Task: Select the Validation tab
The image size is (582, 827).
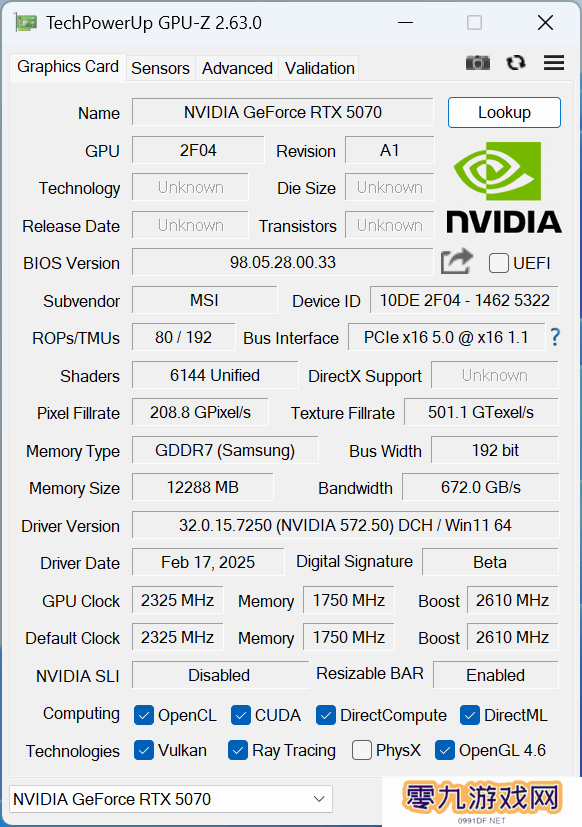Action: (x=319, y=68)
